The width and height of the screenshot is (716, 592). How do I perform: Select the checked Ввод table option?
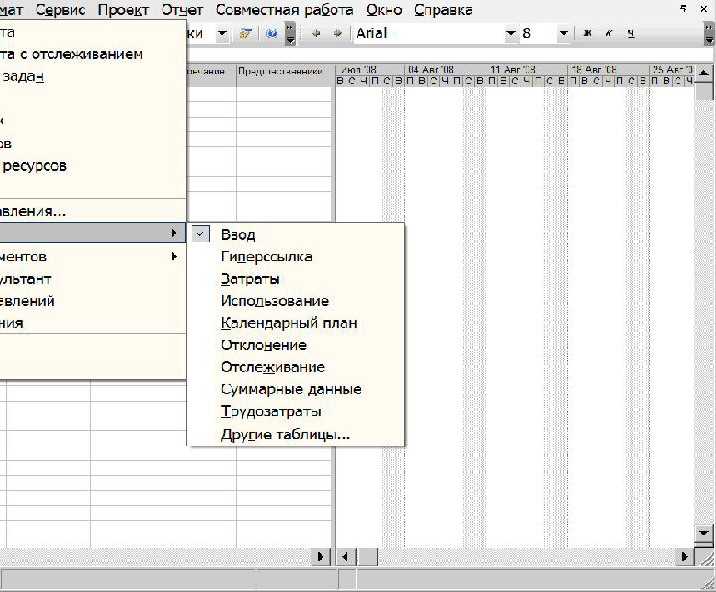coord(238,235)
